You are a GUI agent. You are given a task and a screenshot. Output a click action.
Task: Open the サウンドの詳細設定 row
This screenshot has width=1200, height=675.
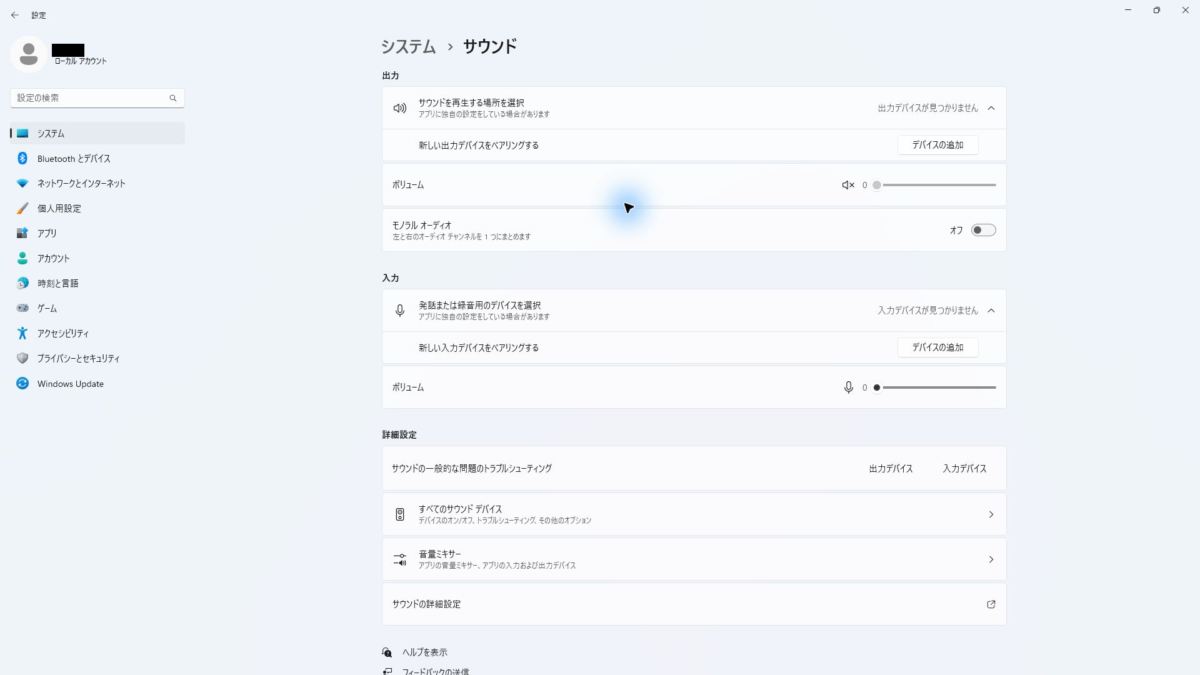tap(694, 604)
